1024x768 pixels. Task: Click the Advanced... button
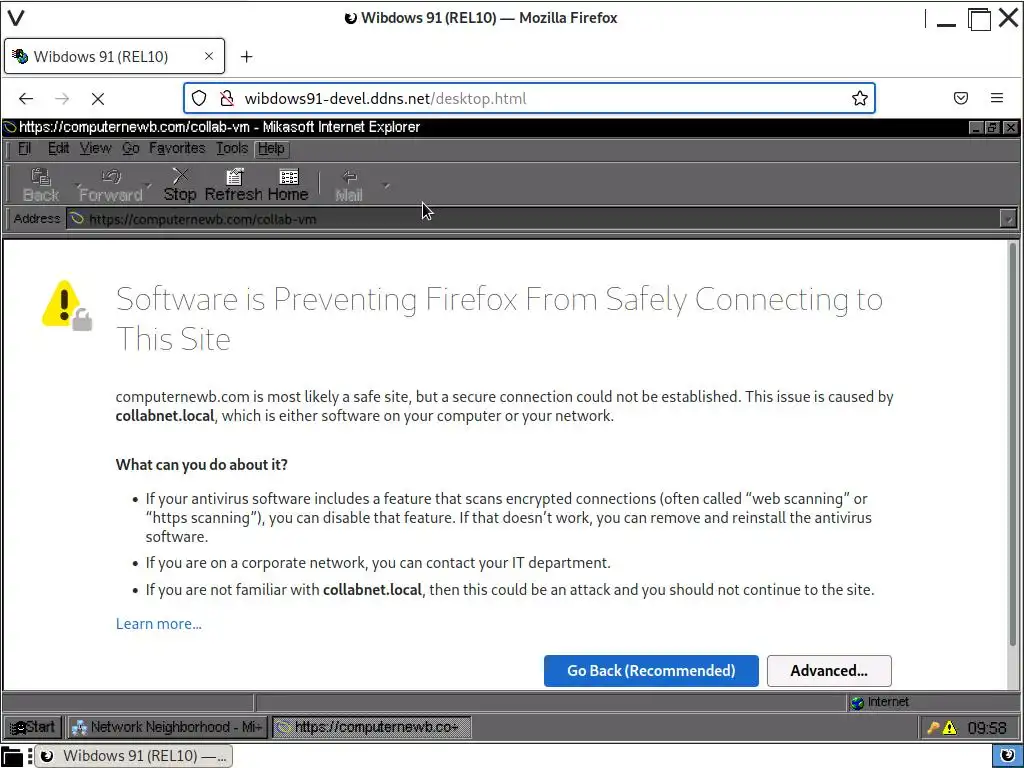coord(829,671)
